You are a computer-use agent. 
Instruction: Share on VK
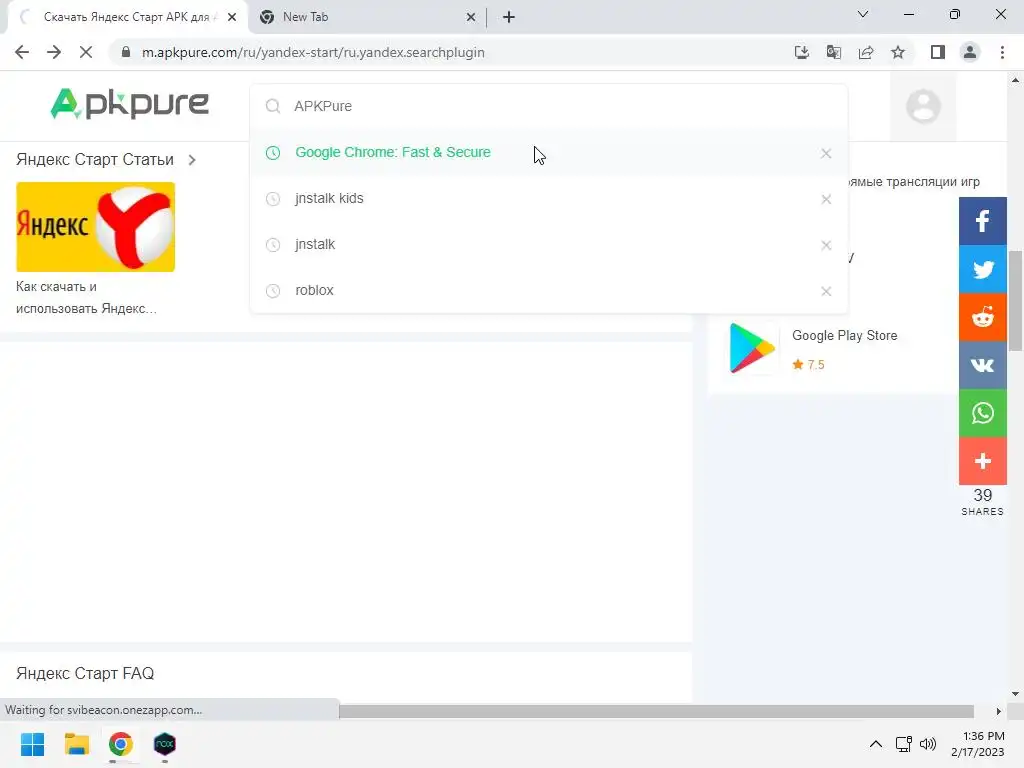pyautogui.click(x=982, y=365)
